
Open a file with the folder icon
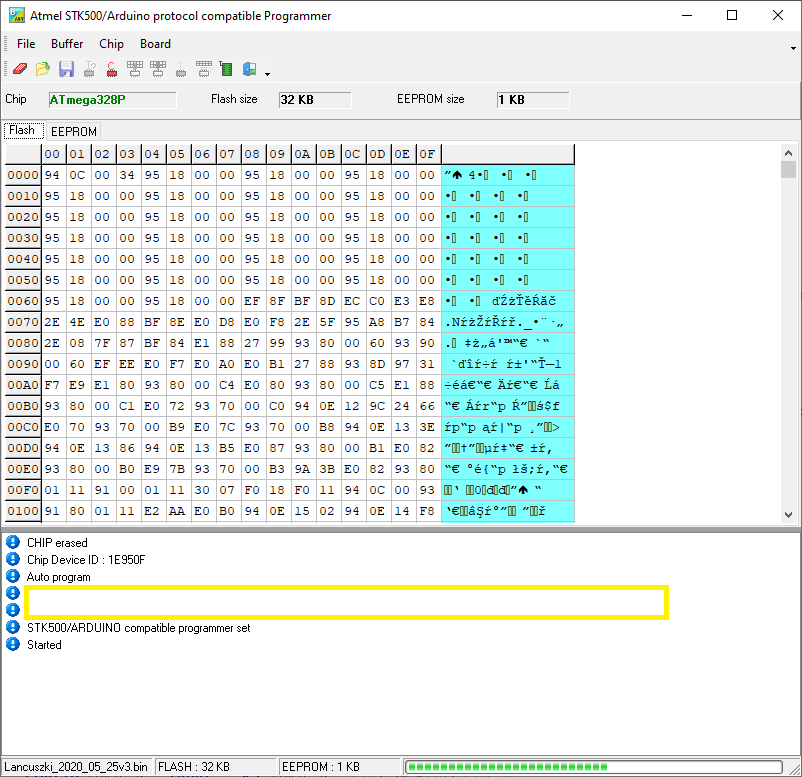point(43,69)
